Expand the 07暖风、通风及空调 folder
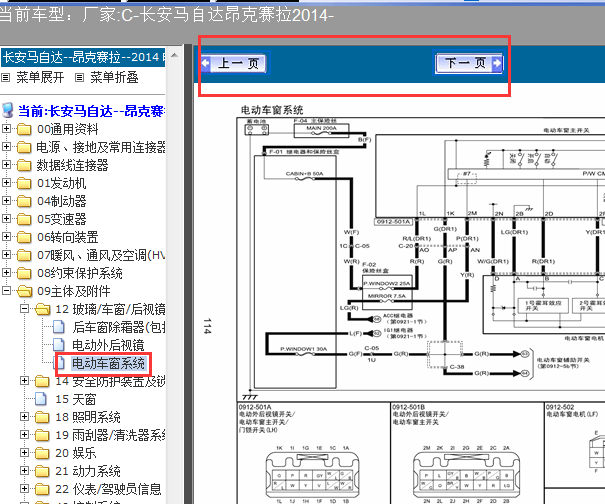 coord(6,254)
